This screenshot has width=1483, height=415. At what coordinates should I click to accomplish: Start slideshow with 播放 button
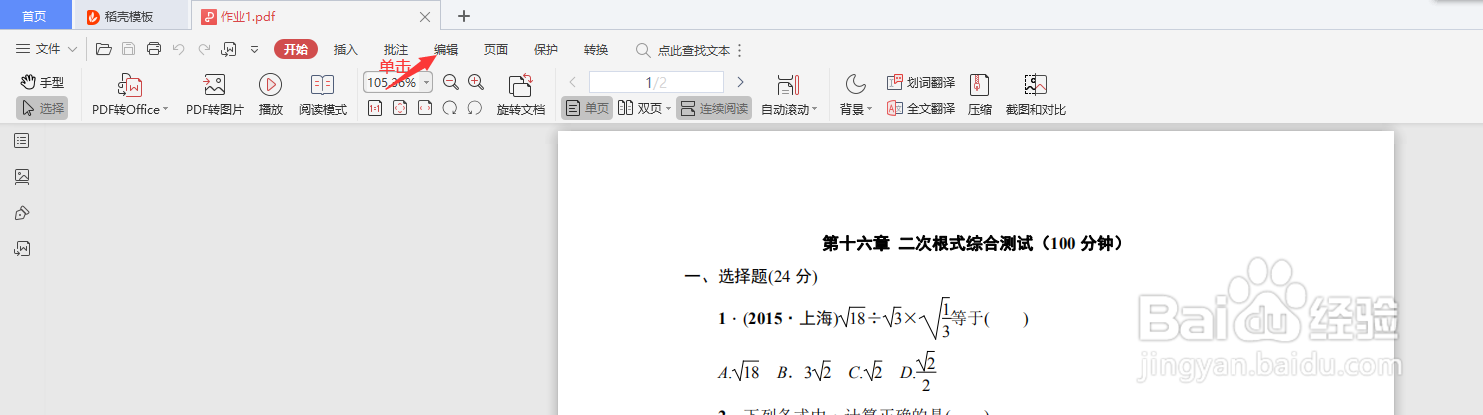click(x=271, y=95)
